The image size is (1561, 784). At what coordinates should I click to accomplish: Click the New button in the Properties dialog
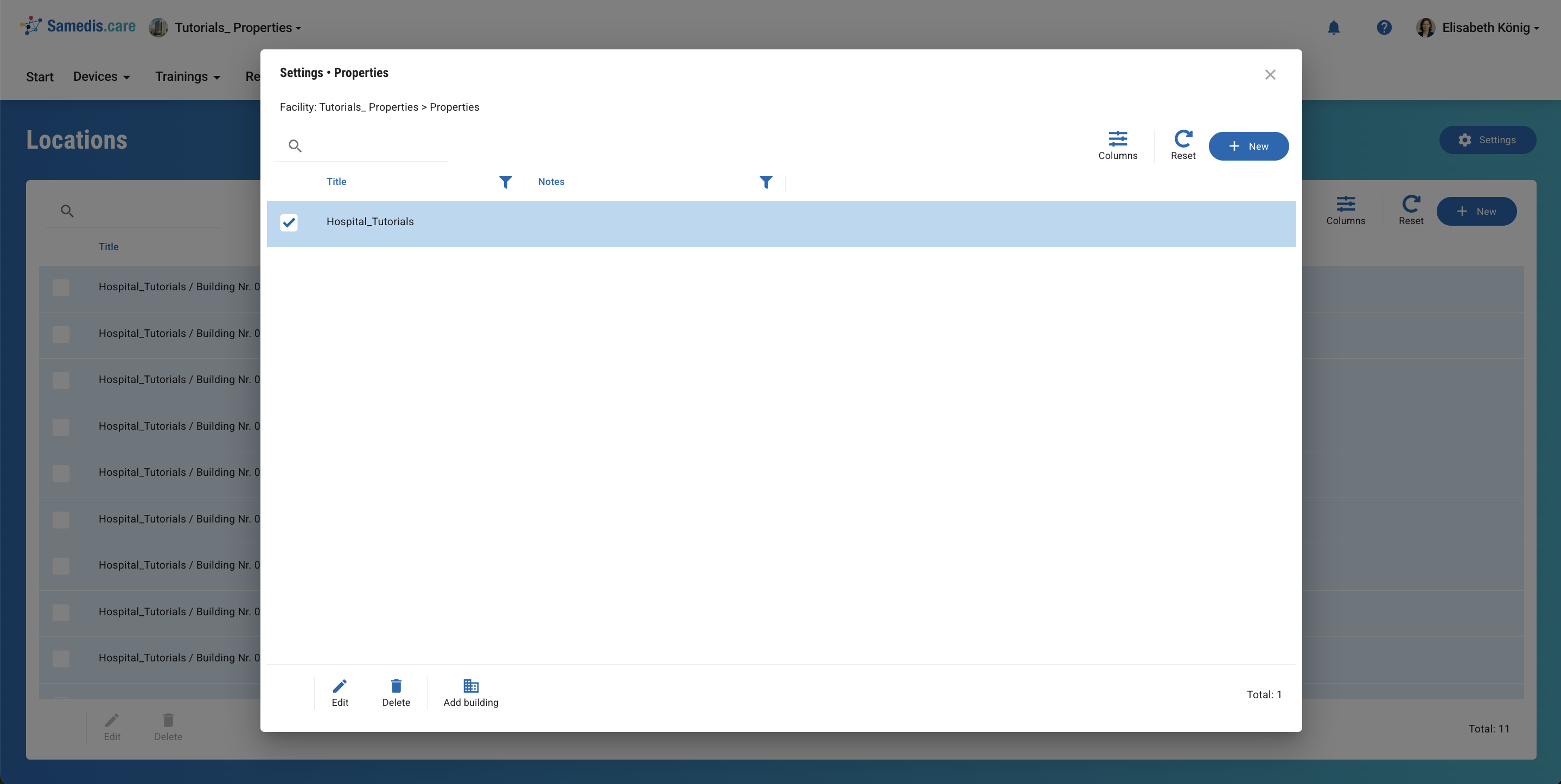1248,146
